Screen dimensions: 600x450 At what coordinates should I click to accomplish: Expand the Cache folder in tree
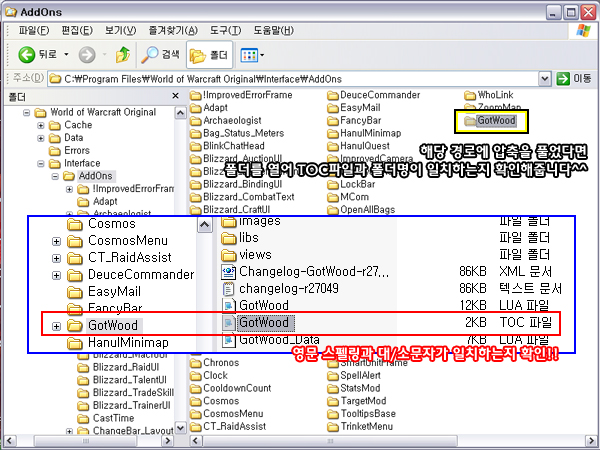(41, 125)
